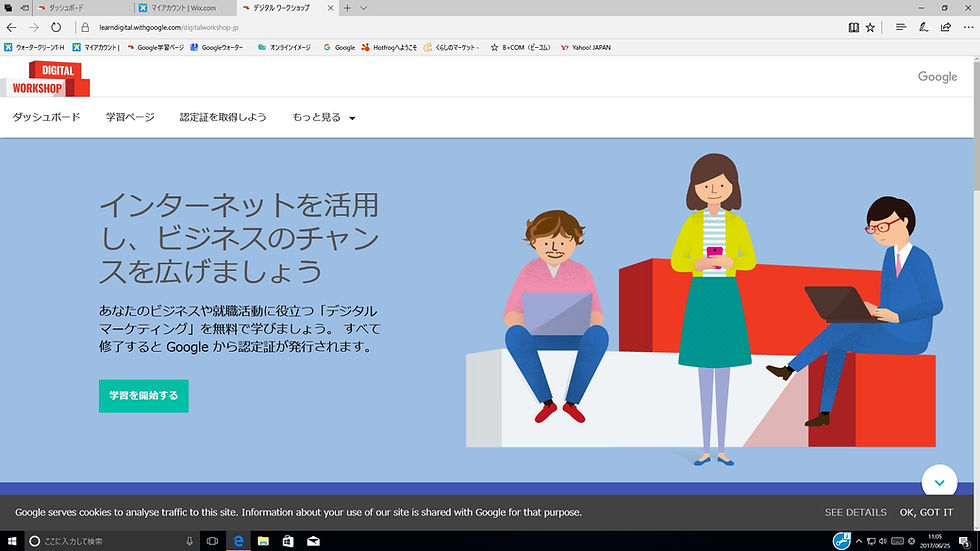The width and height of the screenshot is (980, 551).
Task: Open the Yahoo! JAPAN bookmark
Action: [x=586, y=47]
